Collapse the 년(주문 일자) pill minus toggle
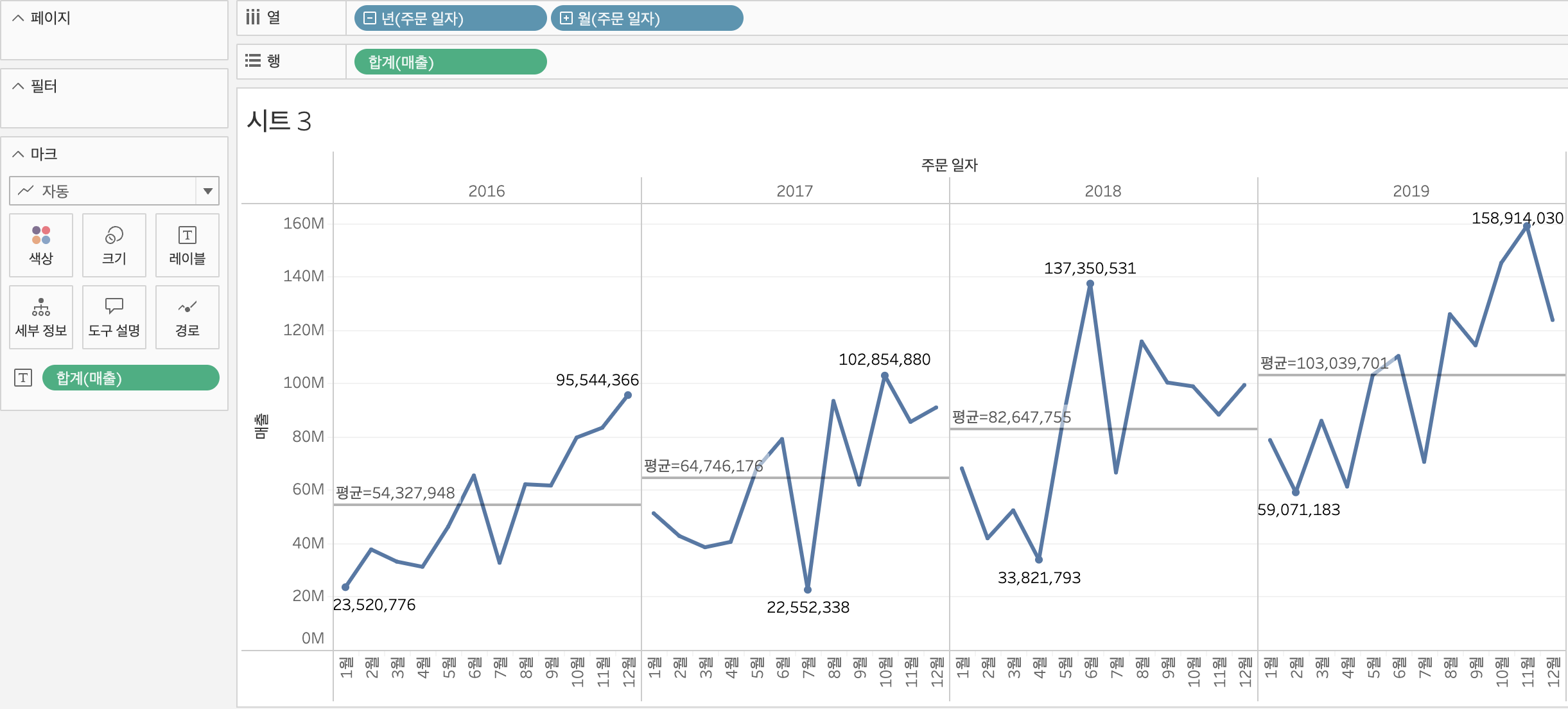 [369, 18]
